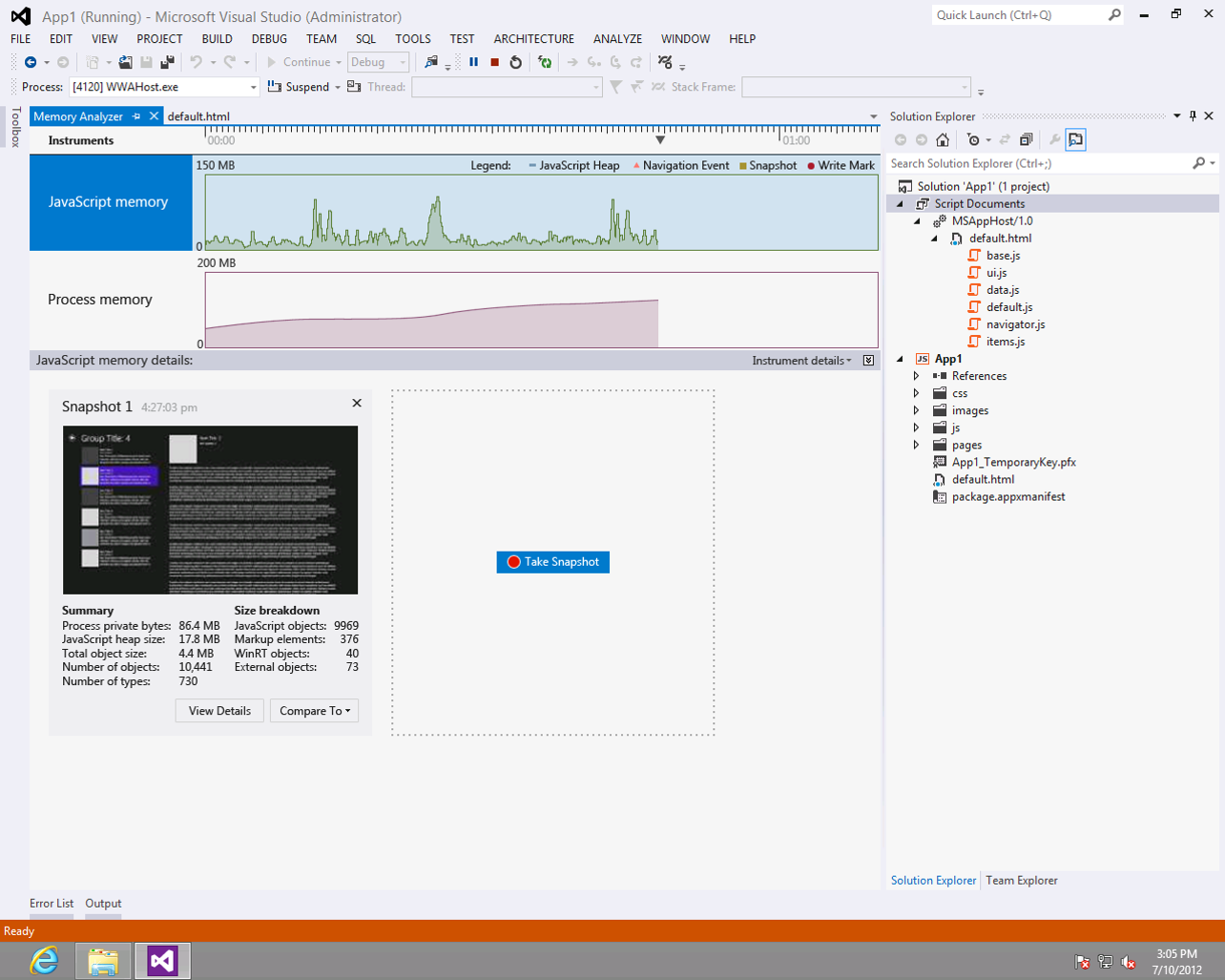This screenshot has height=980, width=1225.
Task: Click the DOM Explorer element selection icon
Action: point(431,62)
